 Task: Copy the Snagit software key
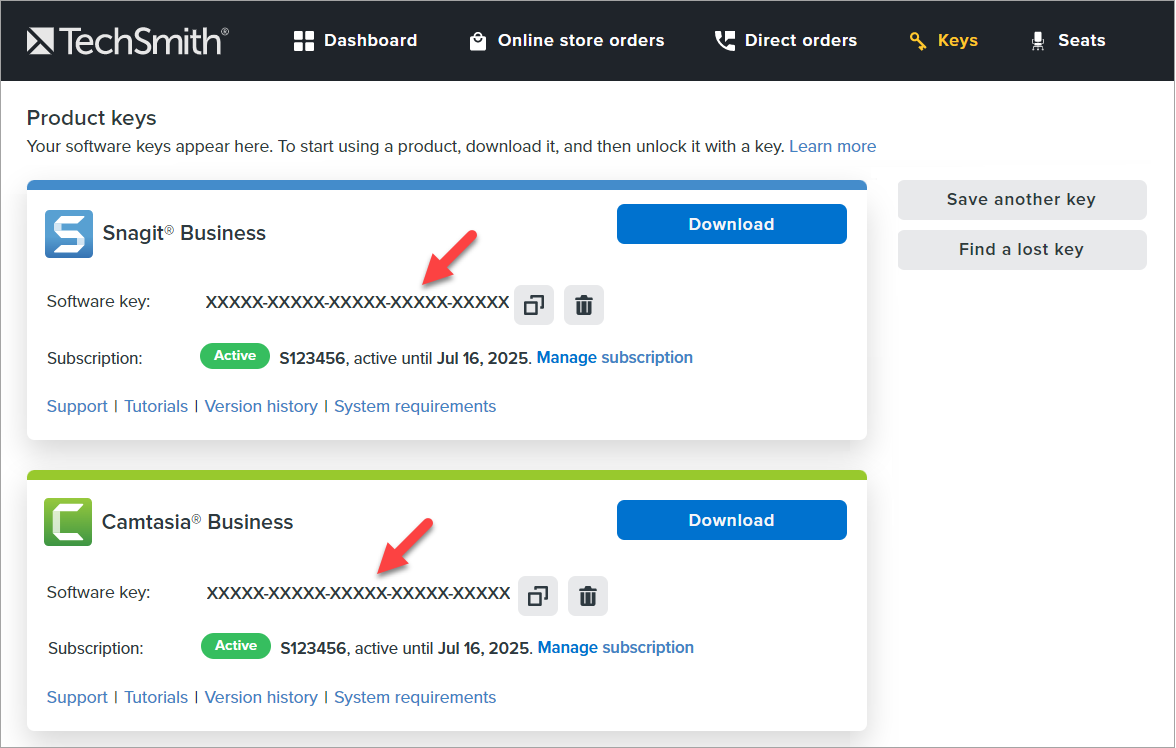click(x=534, y=305)
